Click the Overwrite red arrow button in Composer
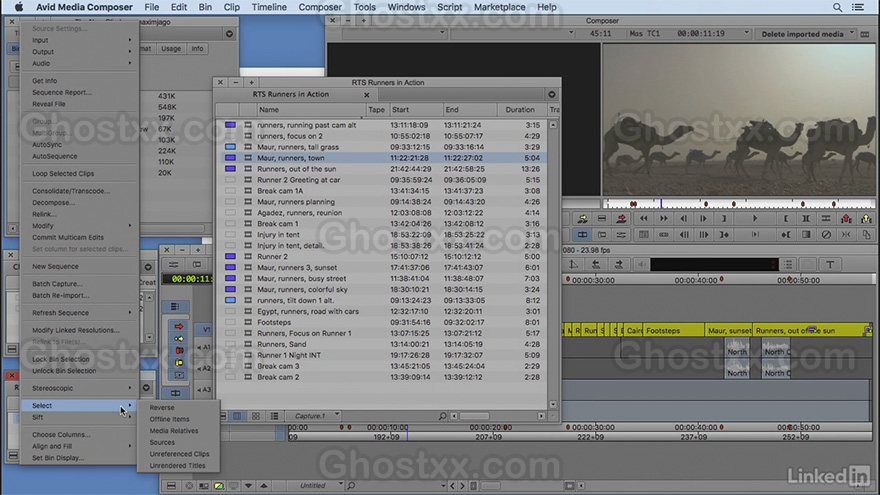 (621, 218)
